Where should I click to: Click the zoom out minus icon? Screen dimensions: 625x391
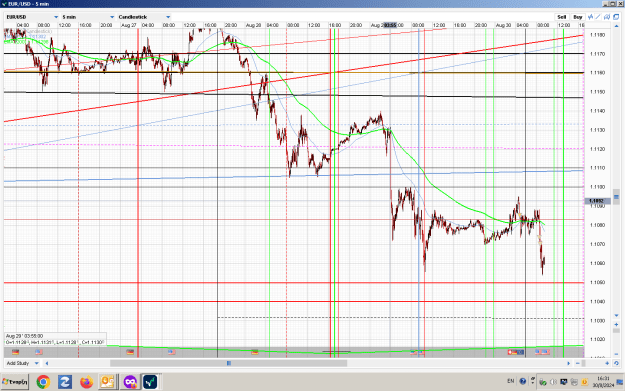(x=578, y=363)
